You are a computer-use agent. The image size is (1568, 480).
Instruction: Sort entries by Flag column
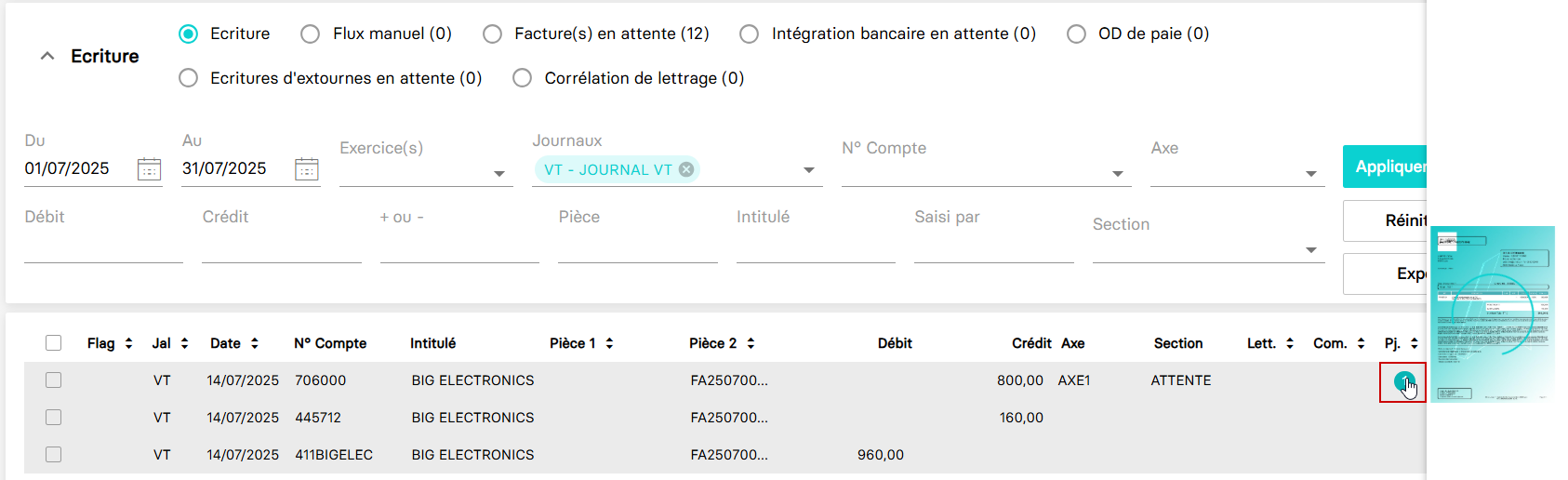click(x=128, y=343)
